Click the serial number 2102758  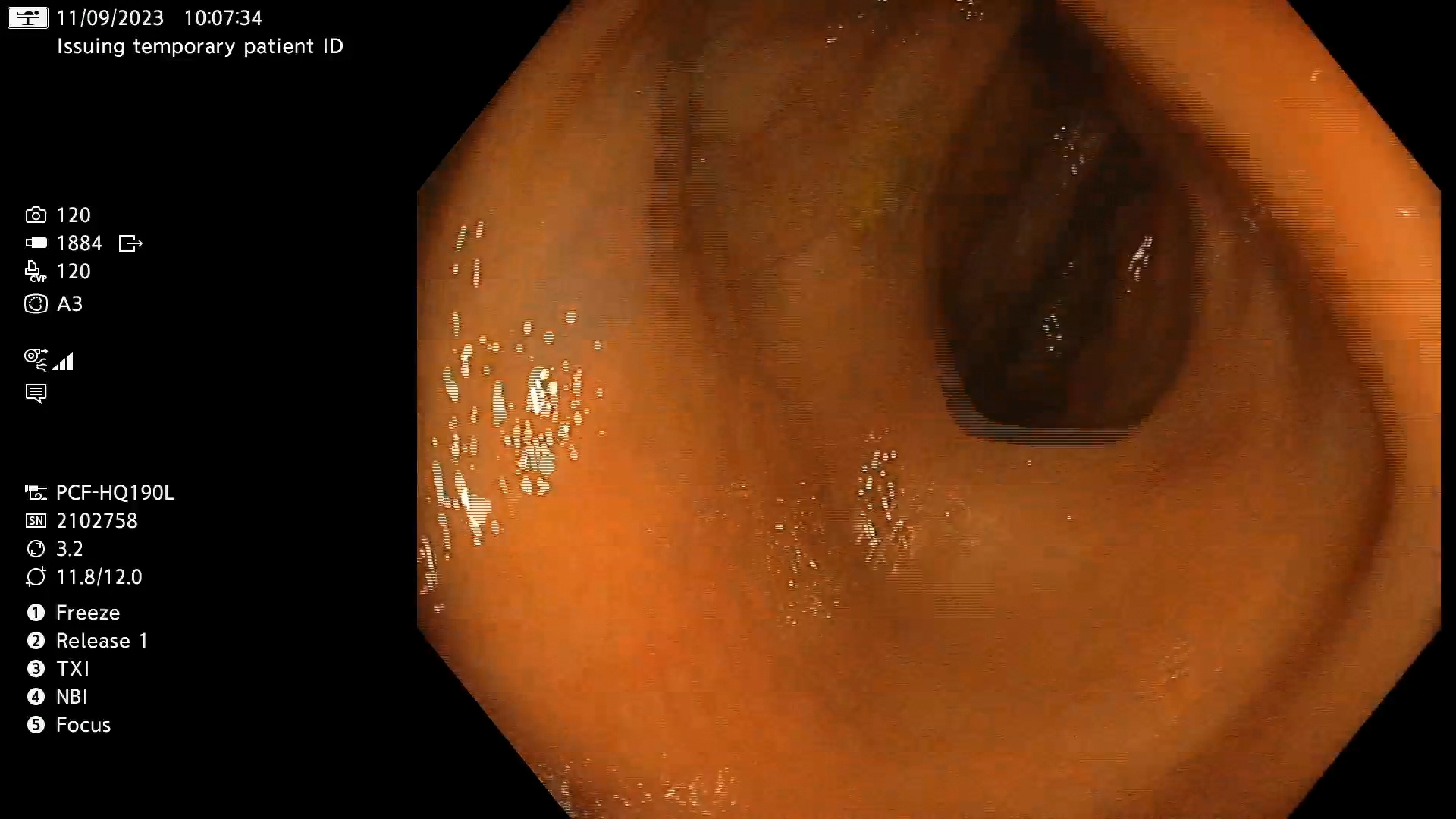tap(97, 521)
